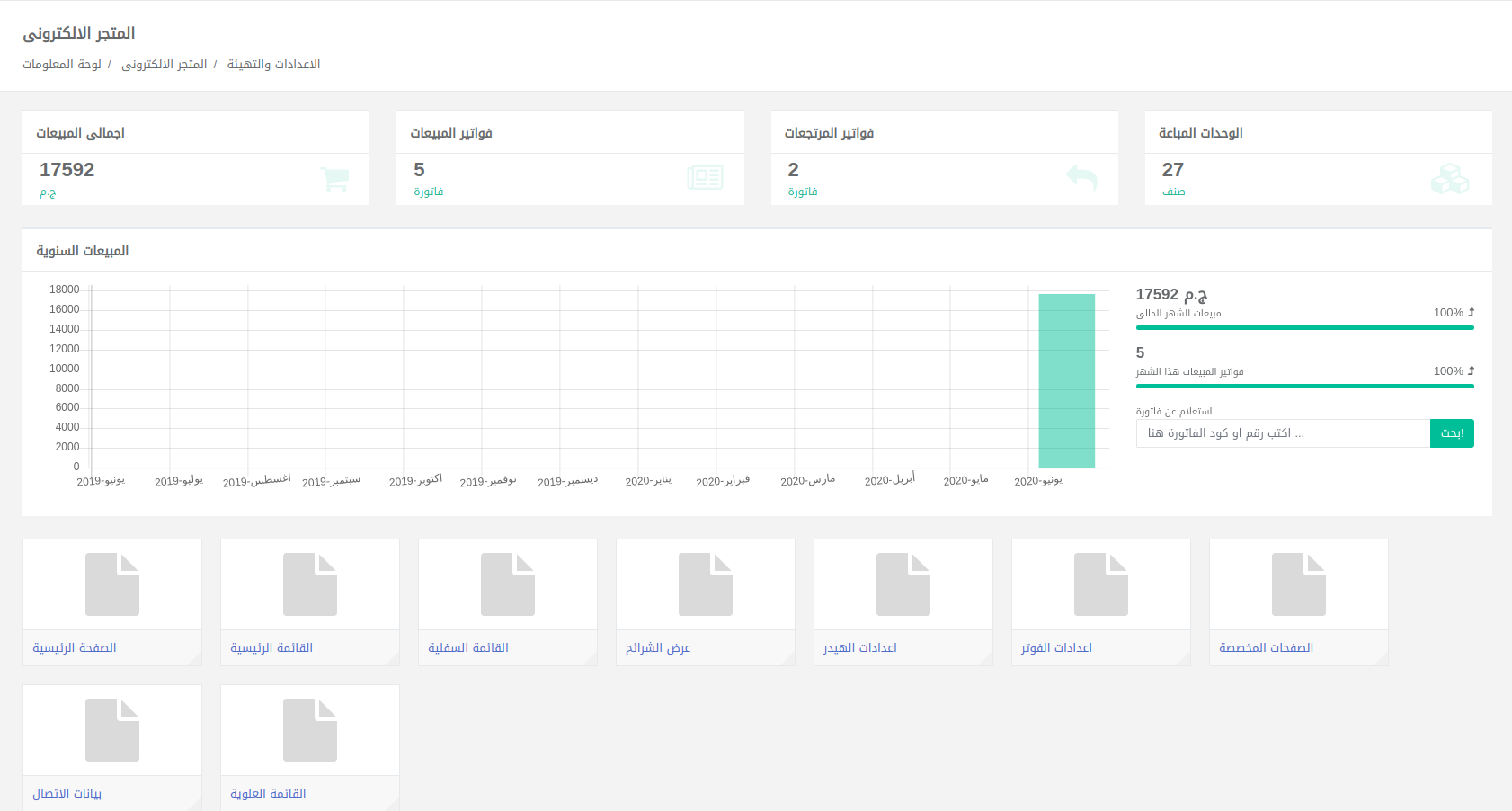Click the green يونيو-2020 chart bar
The width and height of the screenshot is (1512, 811).
1067,380
